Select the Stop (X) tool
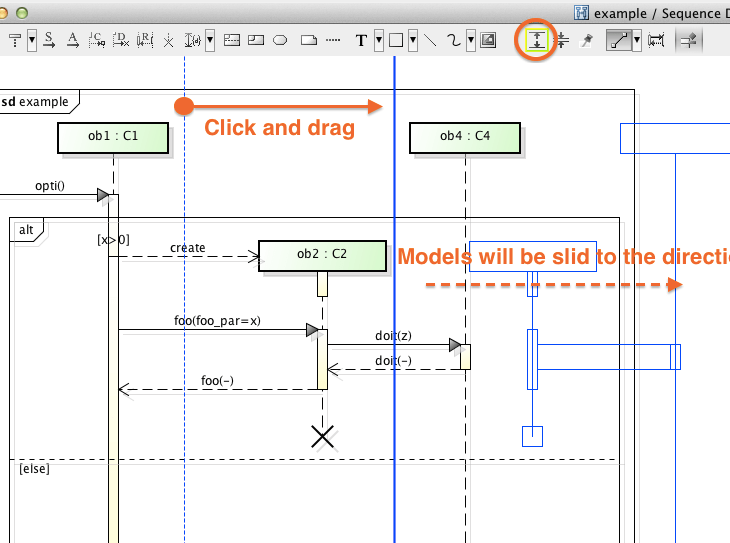 168,41
